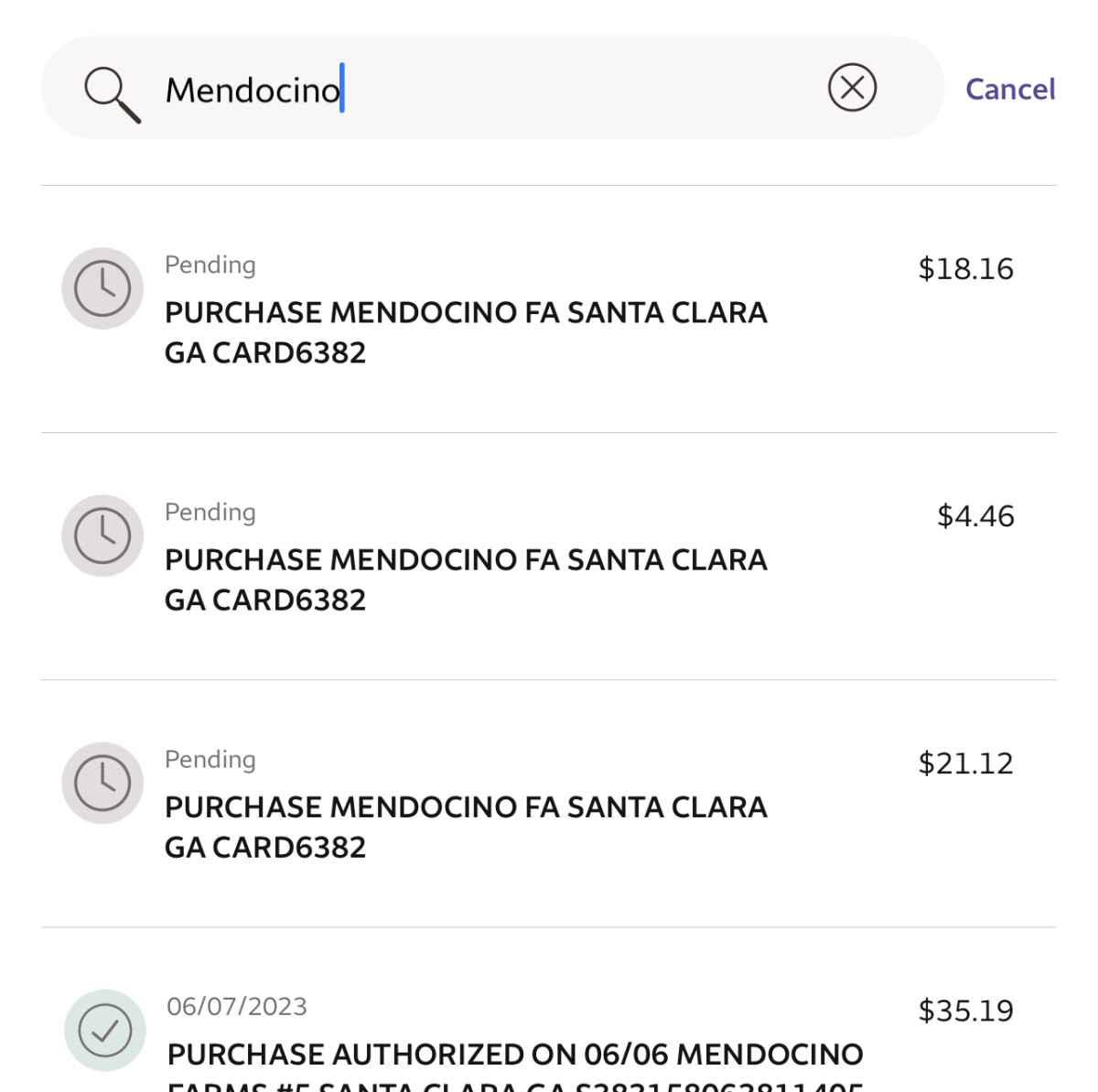The image size is (1098, 1092).
Task: Select the $4.46 amount
Action: pyautogui.click(x=975, y=516)
